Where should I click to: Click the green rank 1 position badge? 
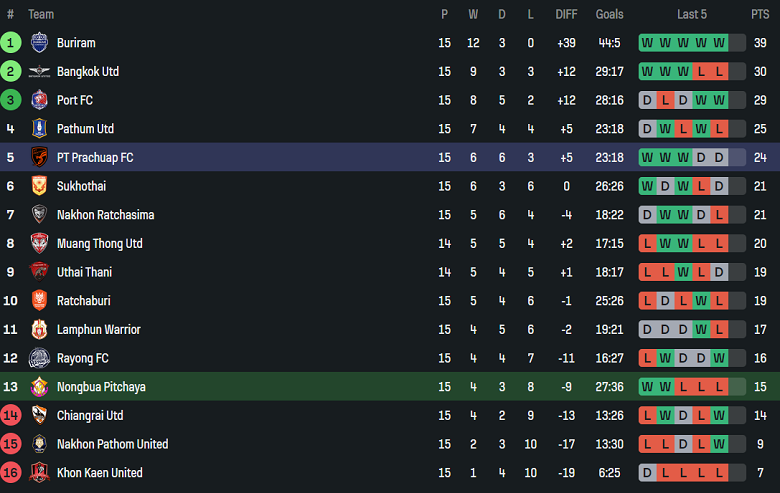tap(11, 43)
